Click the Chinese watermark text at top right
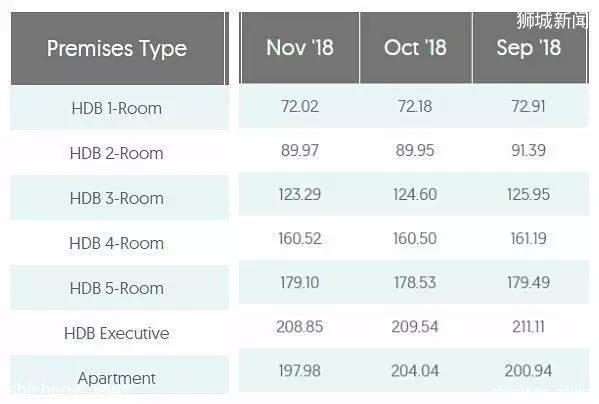 (552, 21)
